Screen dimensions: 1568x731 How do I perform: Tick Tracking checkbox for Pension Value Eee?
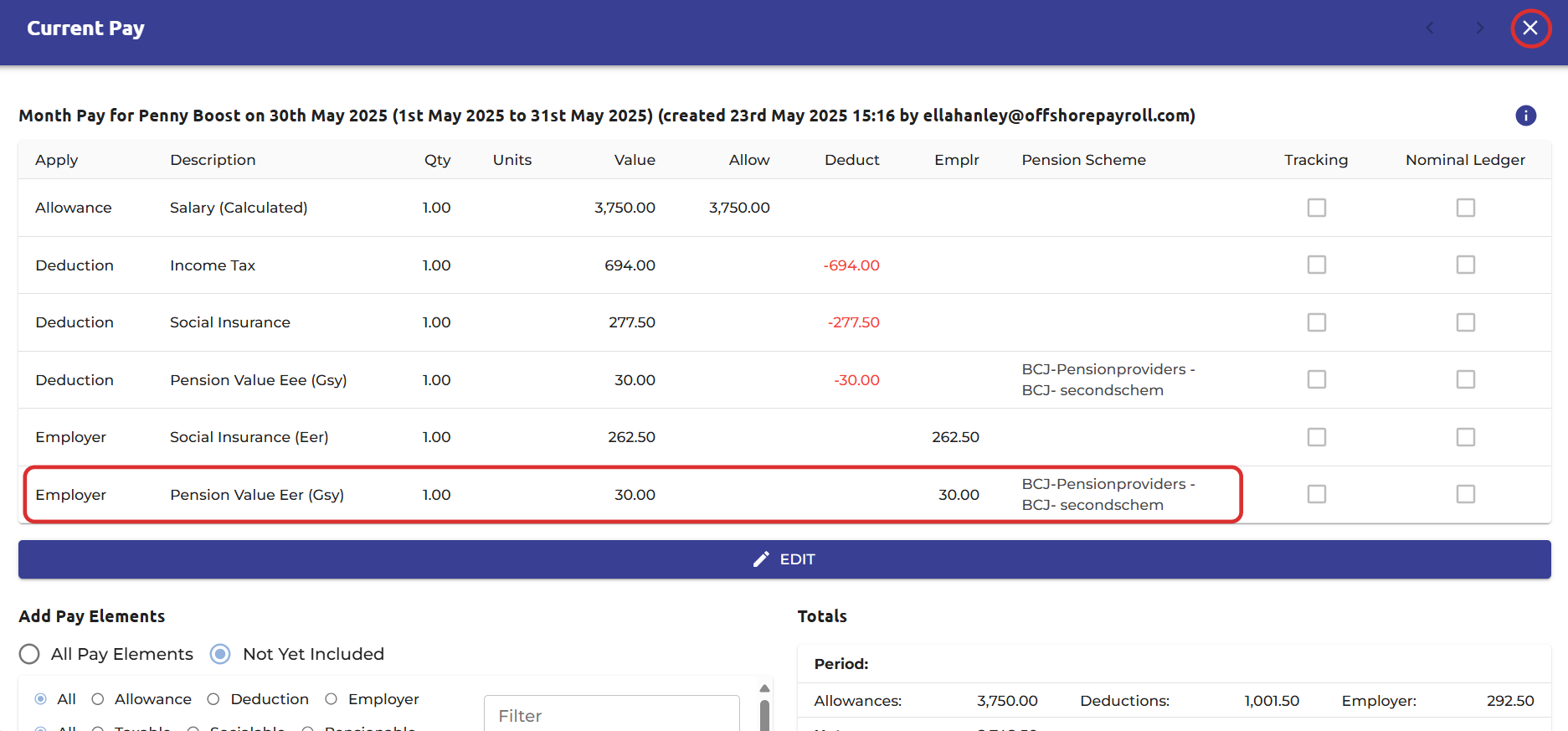(1317, 379)
